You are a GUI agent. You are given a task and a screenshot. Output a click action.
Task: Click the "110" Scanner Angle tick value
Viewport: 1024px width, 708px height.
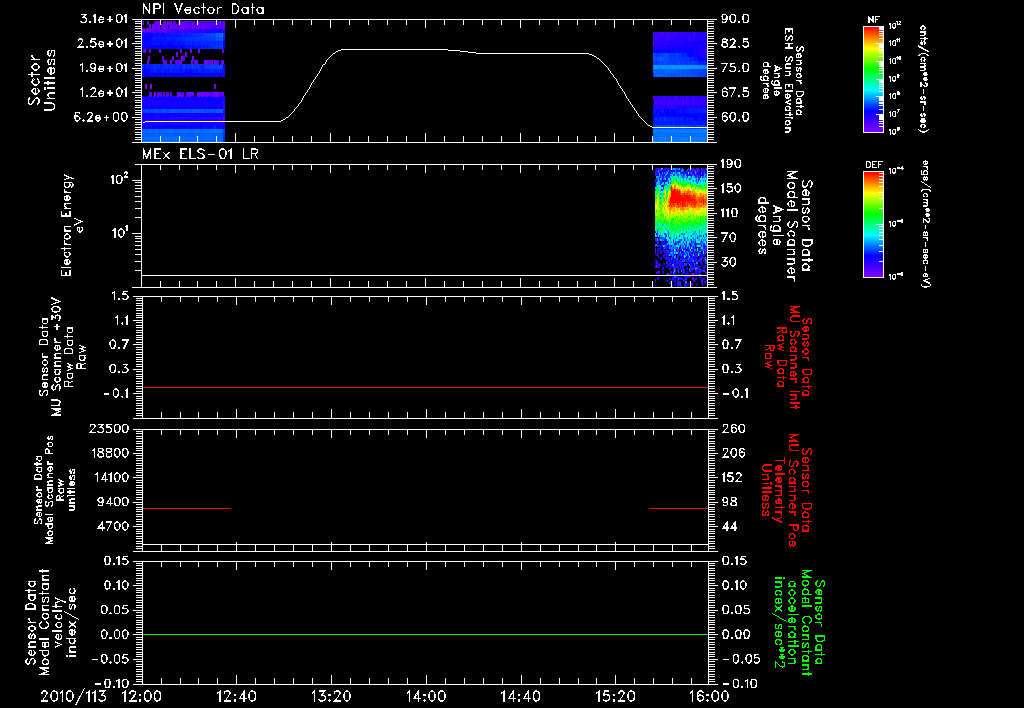pos(731,213)
